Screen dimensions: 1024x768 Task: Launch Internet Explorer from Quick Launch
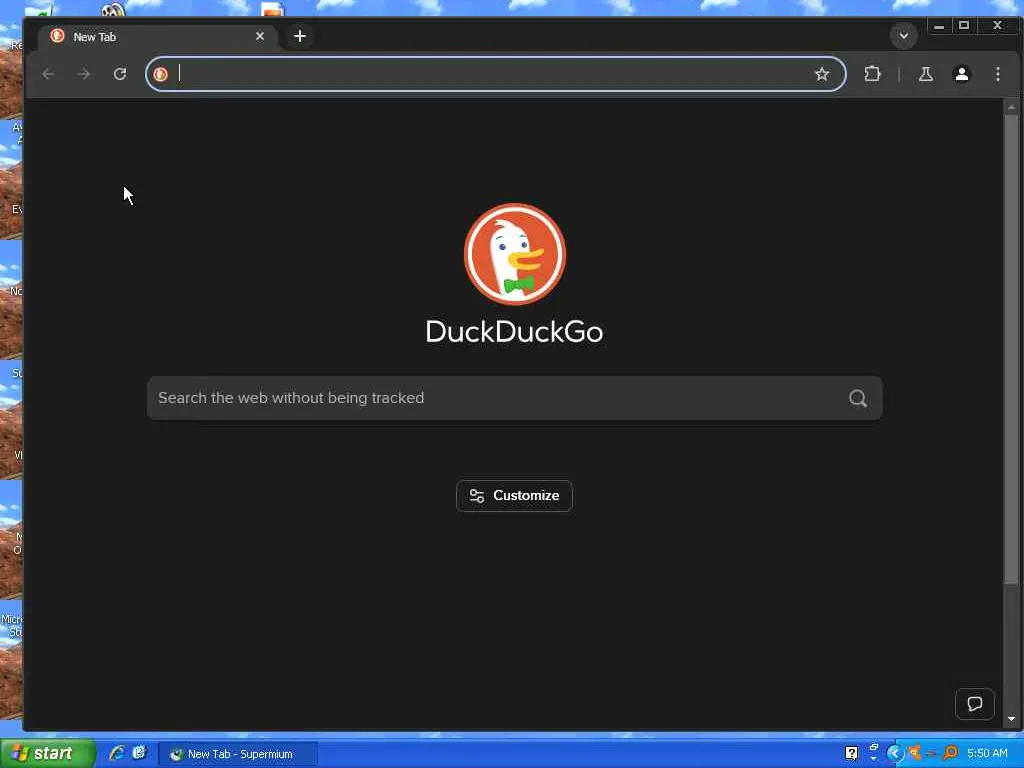[118, 753]
